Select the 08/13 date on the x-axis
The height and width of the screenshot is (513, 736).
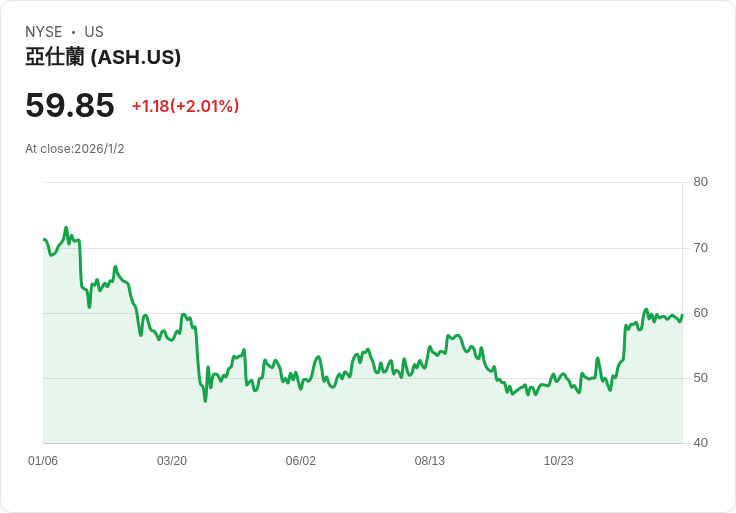pos(430,461)
